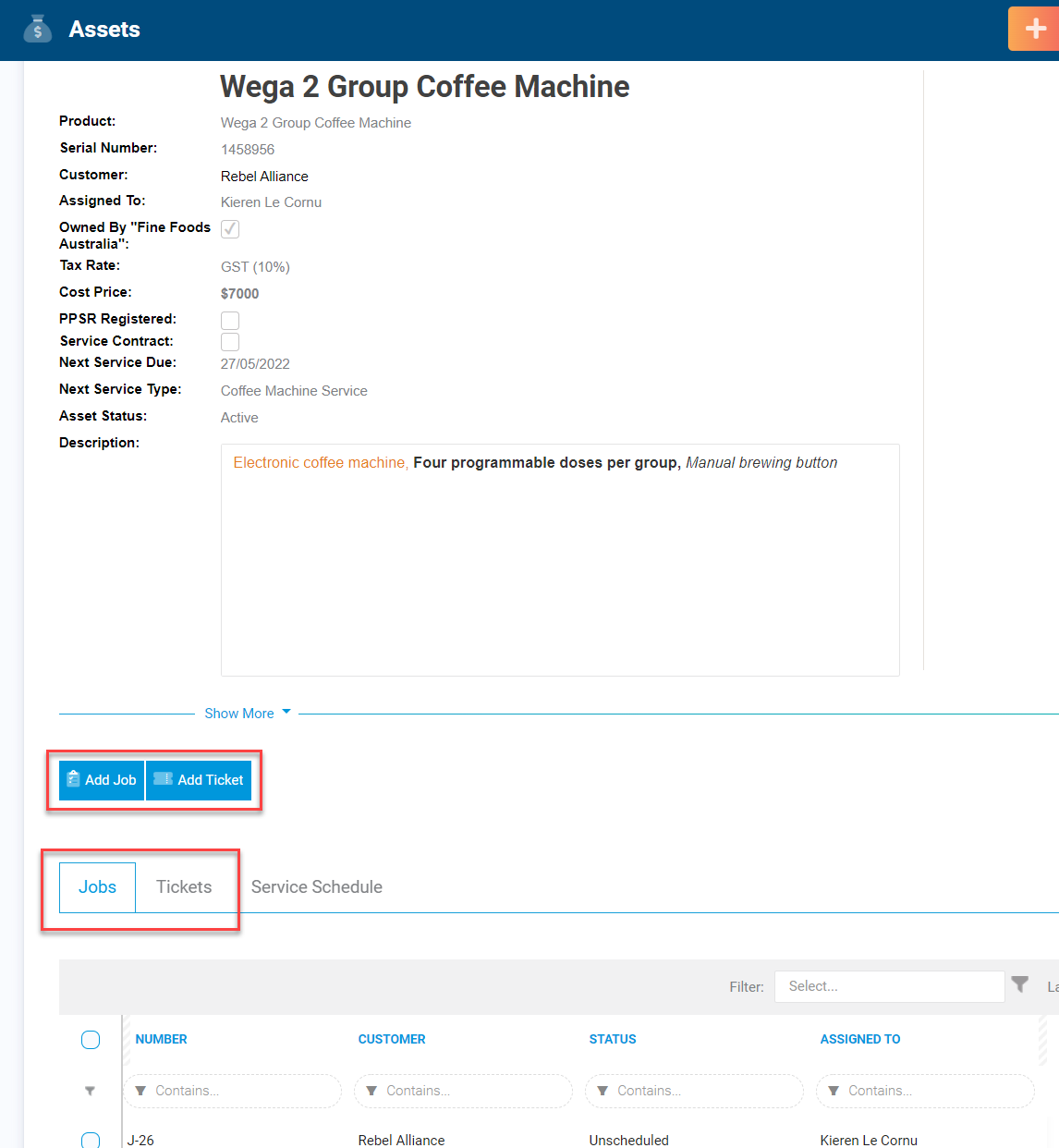Image resolution: width=1059 pixels, height=1148 pixels.
Task: Click the Tax Rate value GST (10%)
Action: point(255,267)
